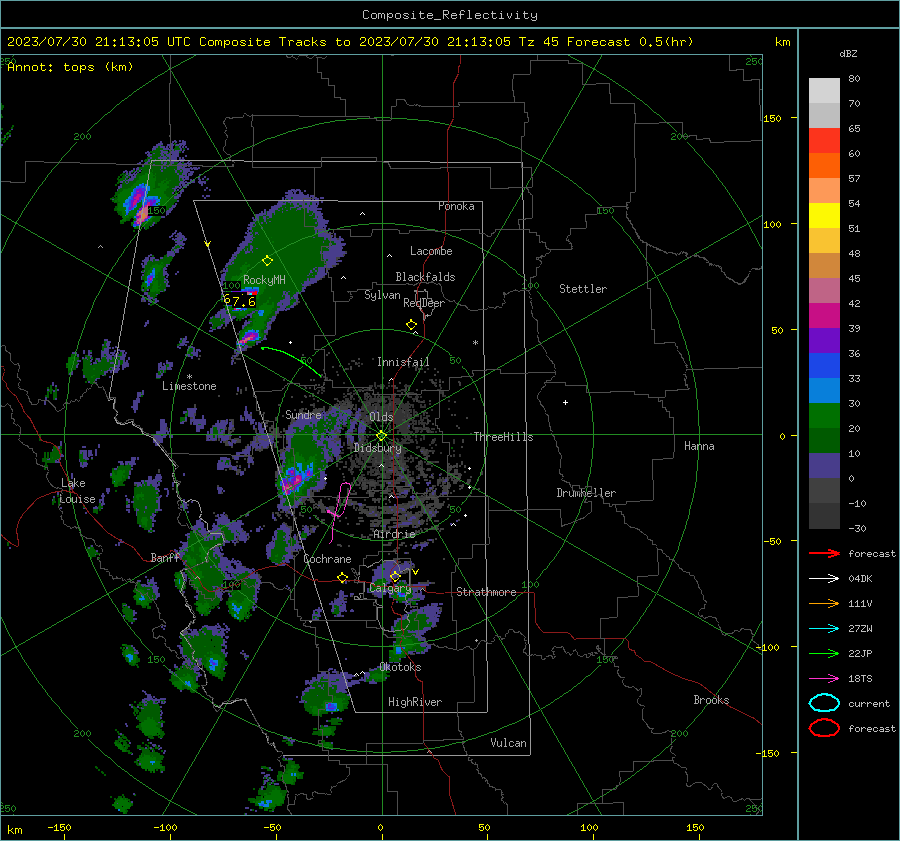
Task: Select the magenta swatch in dBZ legend
Action: pyautogui.click(x=824, y=315)
